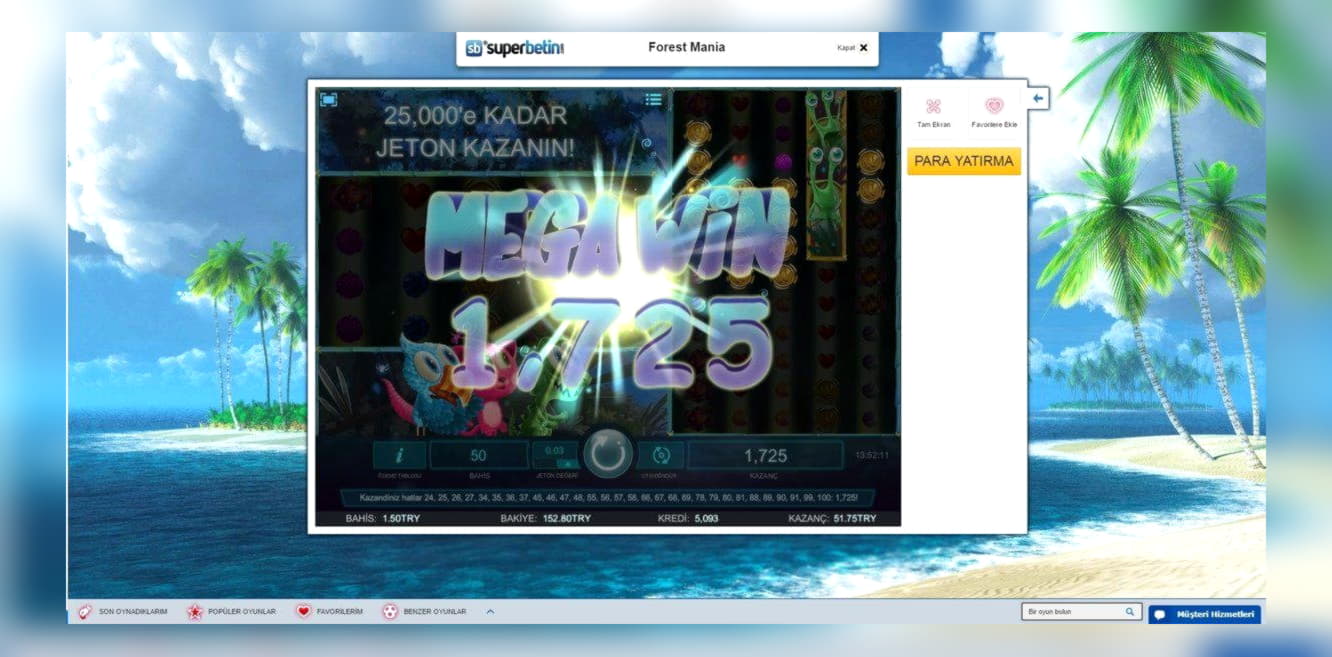Expand the bottom bar chevron
The height and width of the screenshot is (657, 1332).
point(490,611)
